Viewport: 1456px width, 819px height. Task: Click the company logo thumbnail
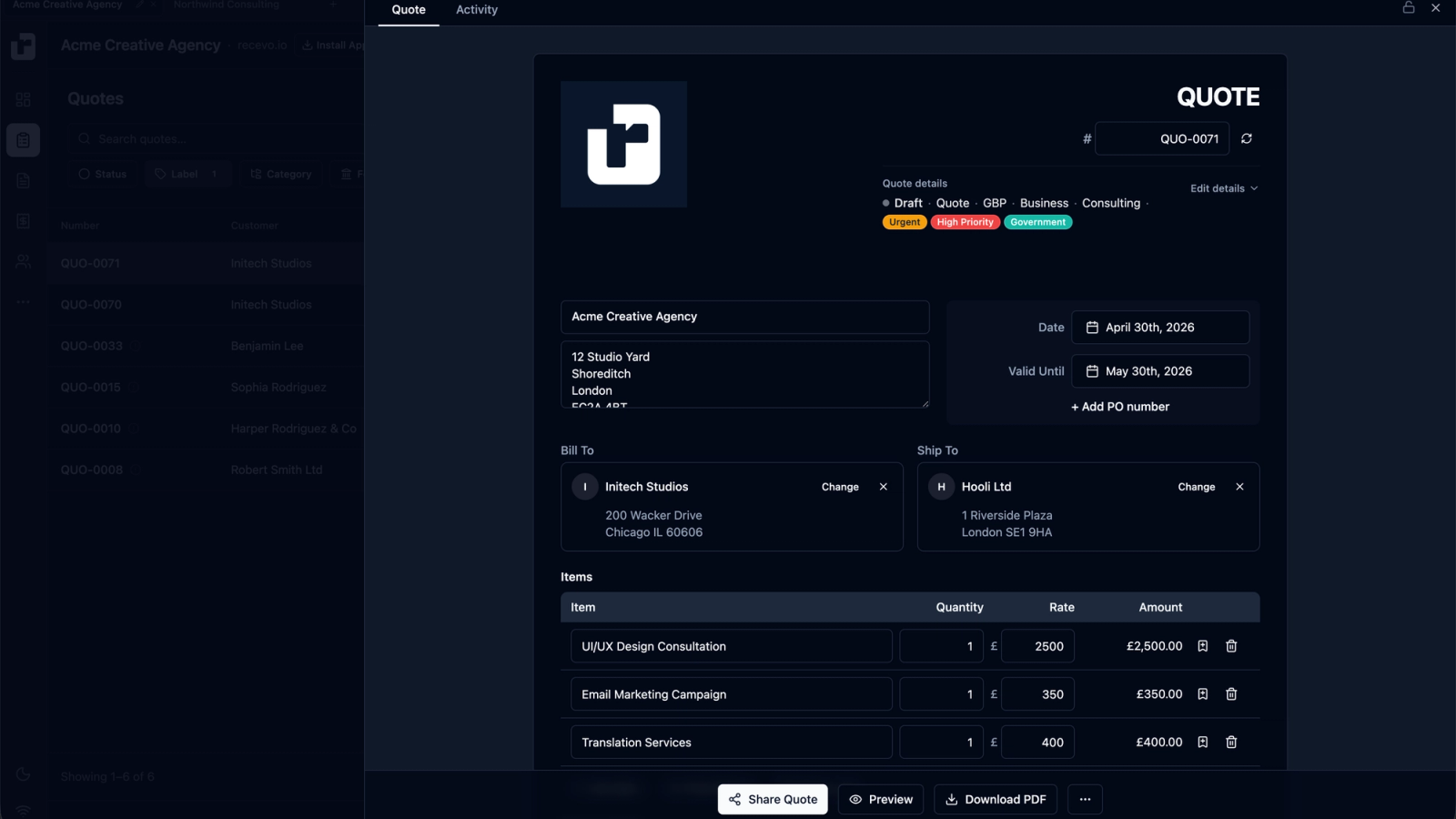click(623, 144)
